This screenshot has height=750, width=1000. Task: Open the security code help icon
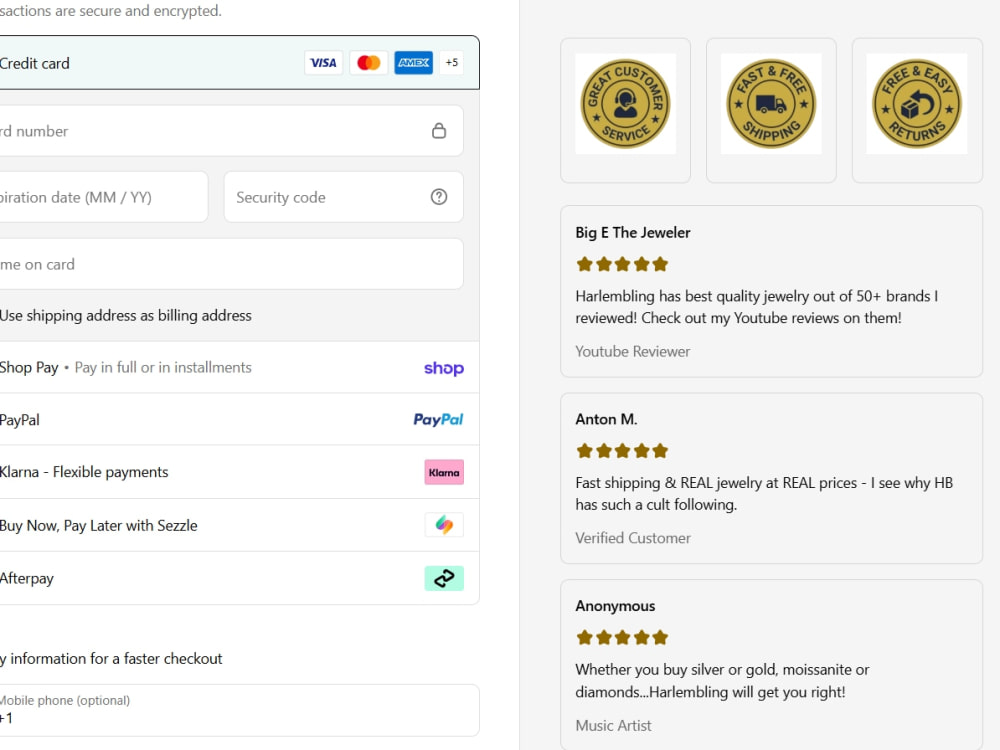point(439,197)
